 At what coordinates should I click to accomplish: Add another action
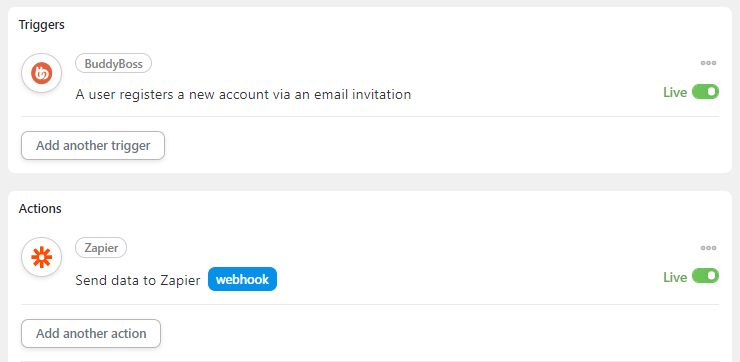tap(91, 334)
